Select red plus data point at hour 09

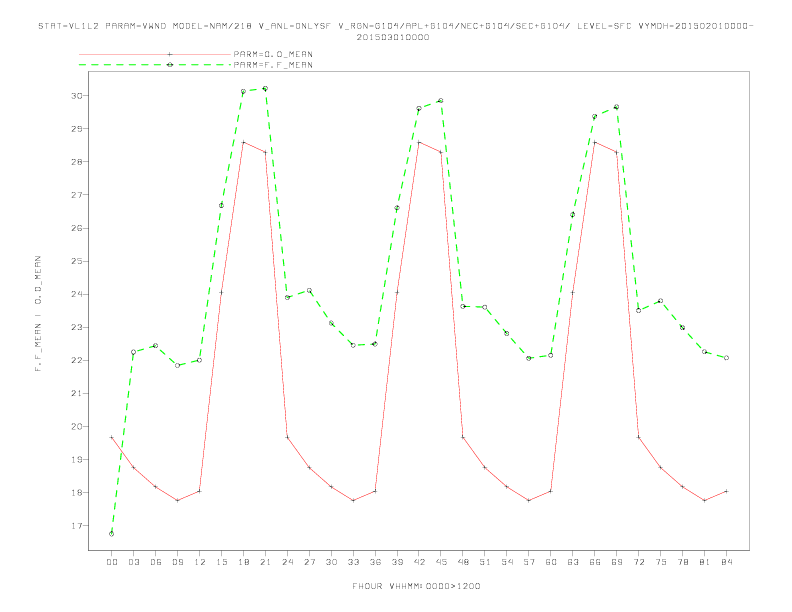(177, 500)
